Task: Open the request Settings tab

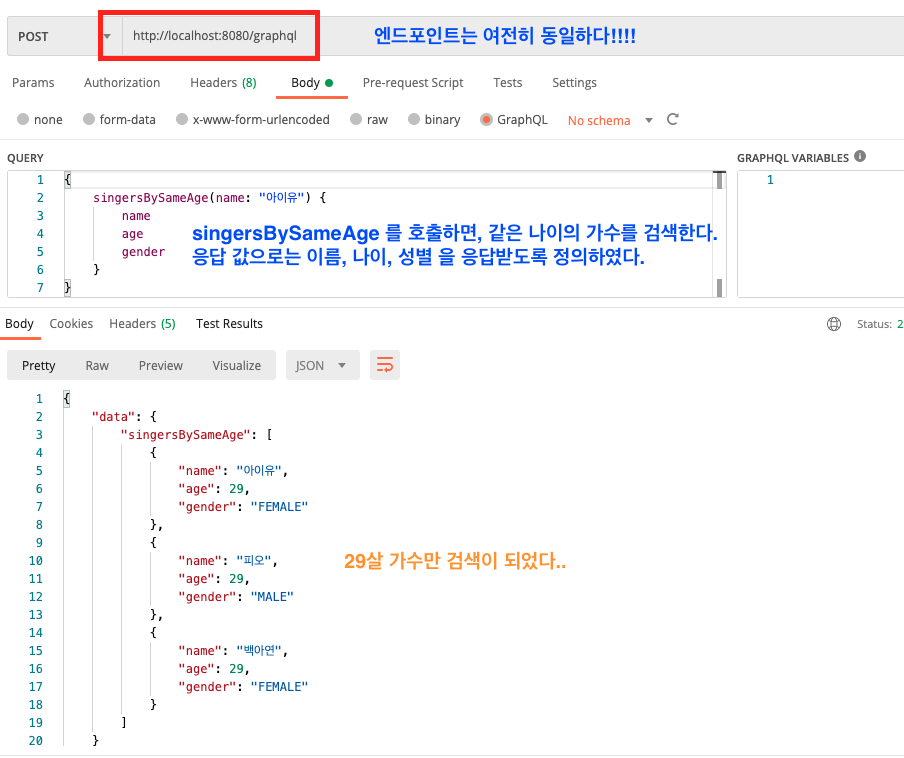Action: pyautogui.click(x=574, y=83)
